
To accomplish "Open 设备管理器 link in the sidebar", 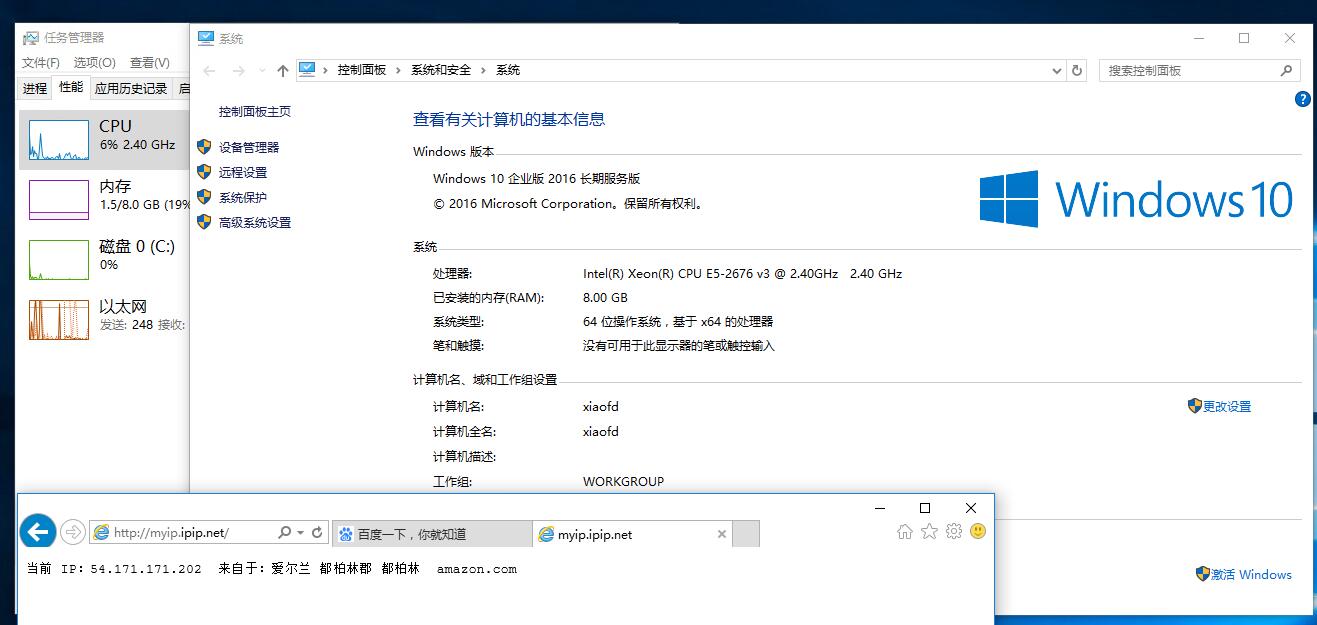I will tap(249, 147).
